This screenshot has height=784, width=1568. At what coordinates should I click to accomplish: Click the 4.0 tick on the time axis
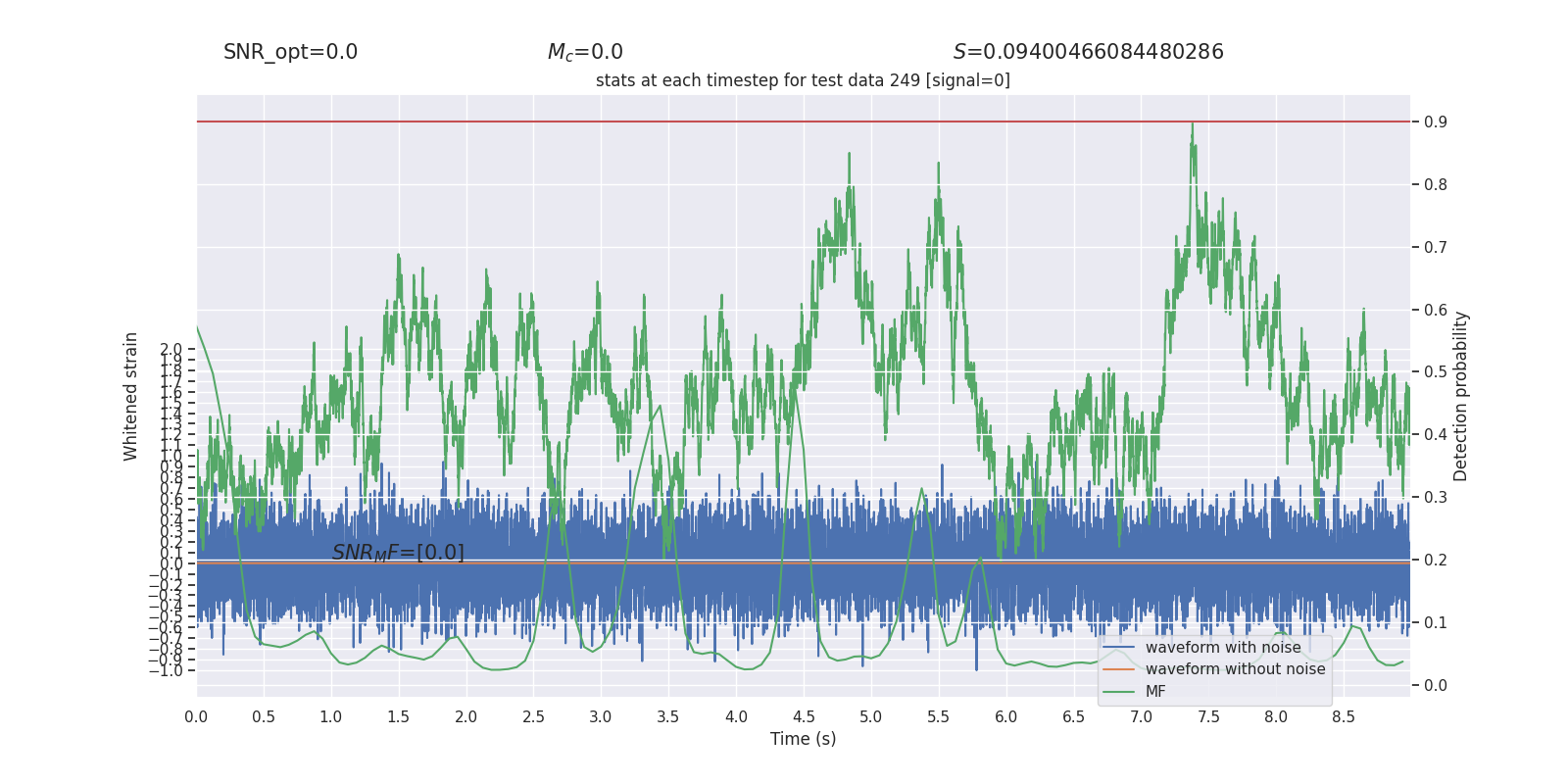point(736,717)
